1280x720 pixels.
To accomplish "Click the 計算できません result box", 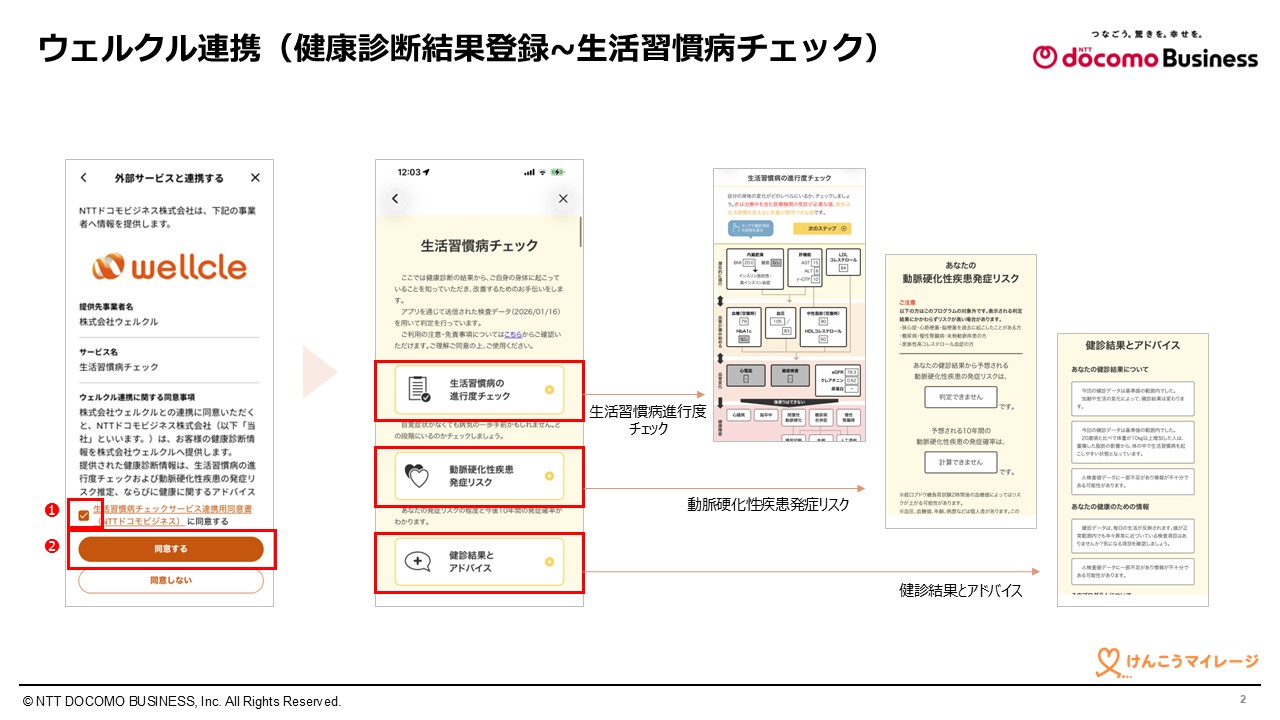I will [960, 461].
